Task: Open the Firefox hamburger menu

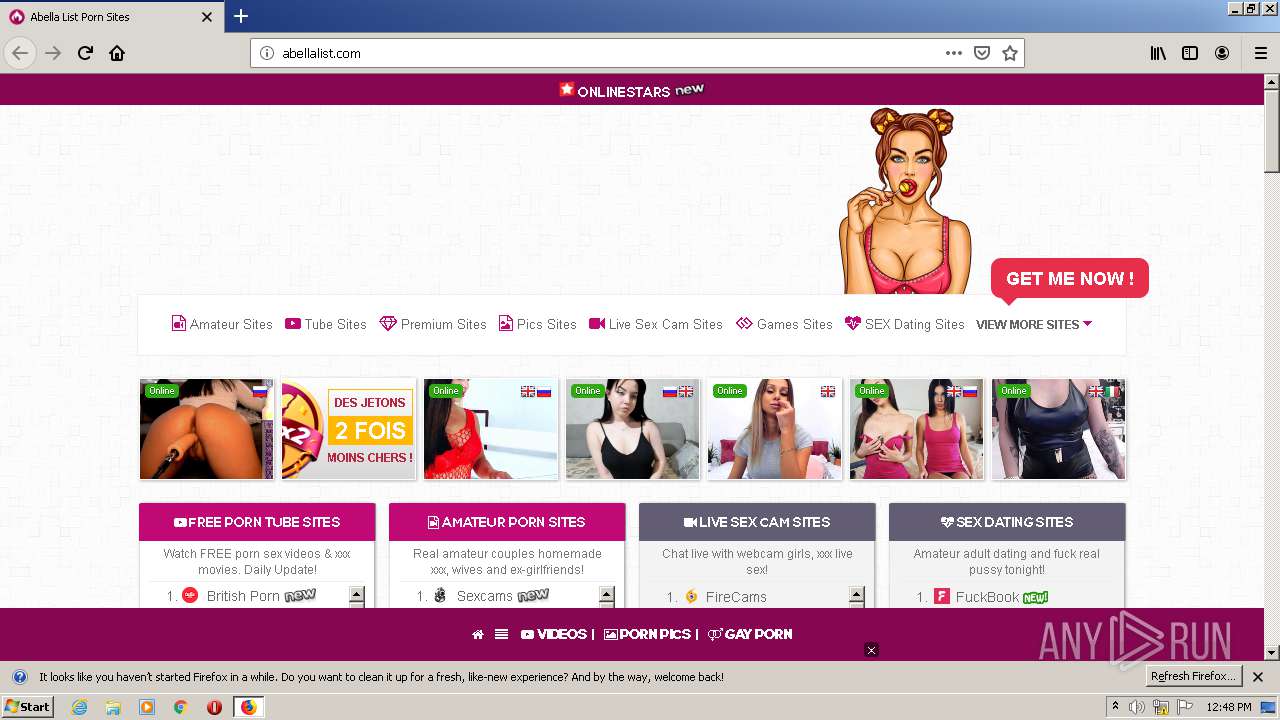Action: click(1261, 53)
